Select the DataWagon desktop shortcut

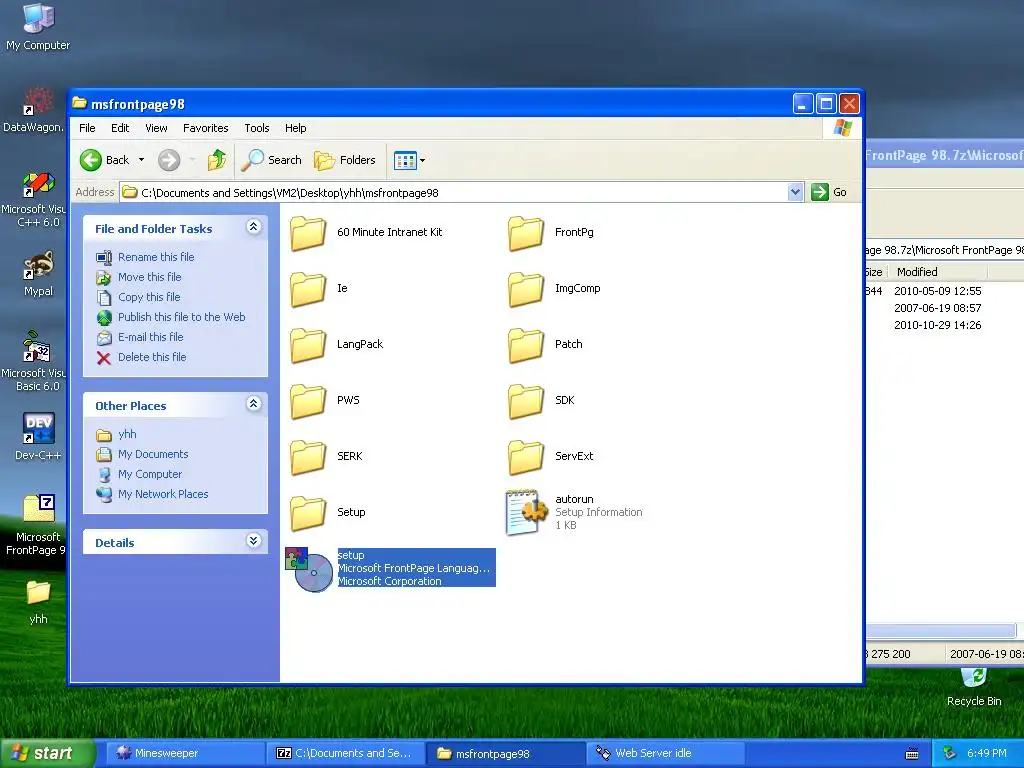pyautogui.click(x=34, y=110)
